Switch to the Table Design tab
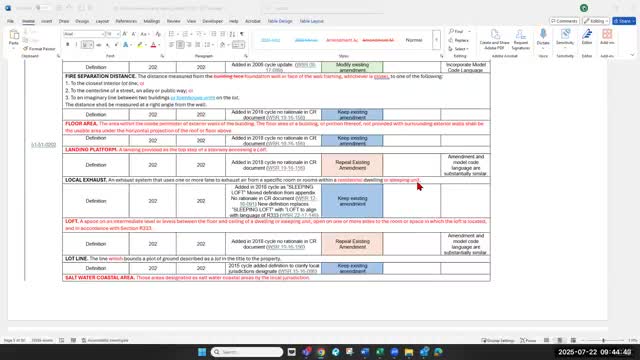Viewport: 640px width, 360px height. click(x=280, y=21)
